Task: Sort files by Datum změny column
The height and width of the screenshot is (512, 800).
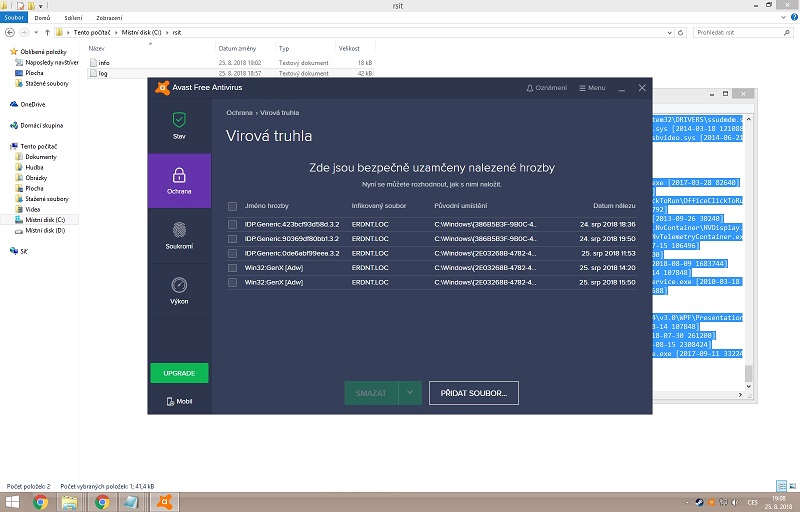Action: coord(237,48)
